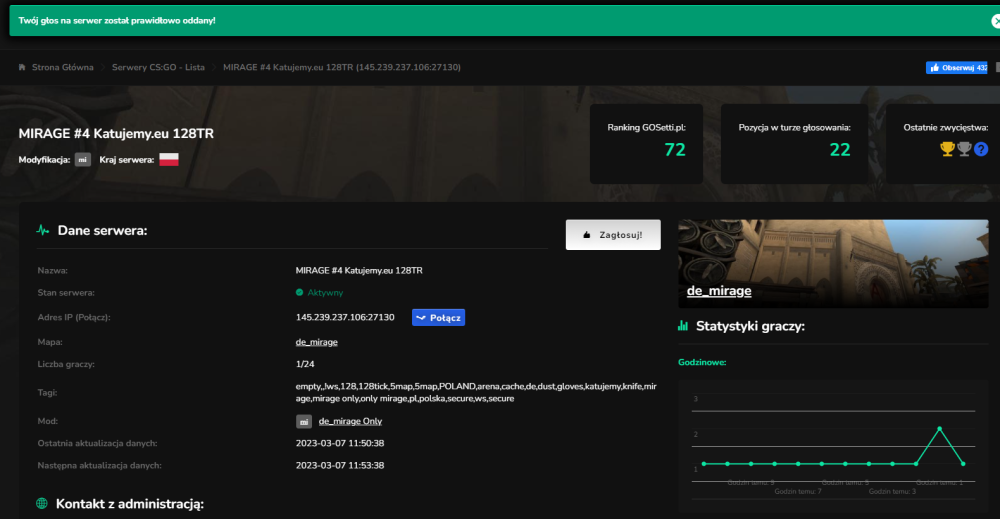1000x519 pixels.
Task: Click the Zagłosuj! vote button
Action: (x=613, y=235)
